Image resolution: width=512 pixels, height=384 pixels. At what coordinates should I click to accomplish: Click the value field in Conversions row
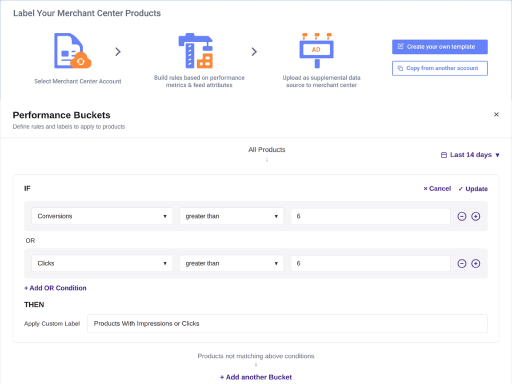tap(371, 216)
